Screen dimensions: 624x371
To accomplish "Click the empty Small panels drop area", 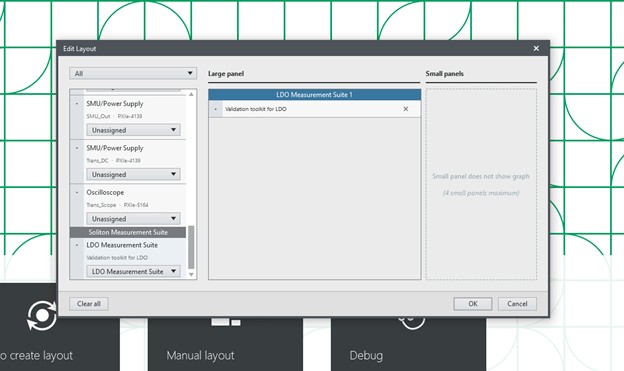I will pyautogui.click(x=481, y=184).
